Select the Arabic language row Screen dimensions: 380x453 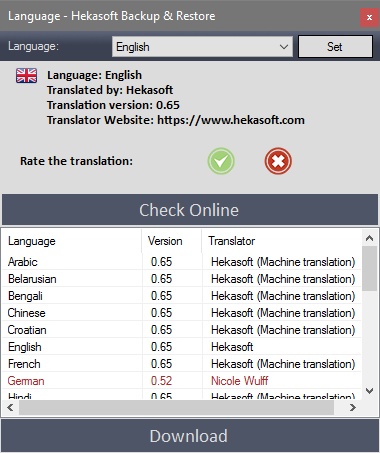[x=182, y=262]
